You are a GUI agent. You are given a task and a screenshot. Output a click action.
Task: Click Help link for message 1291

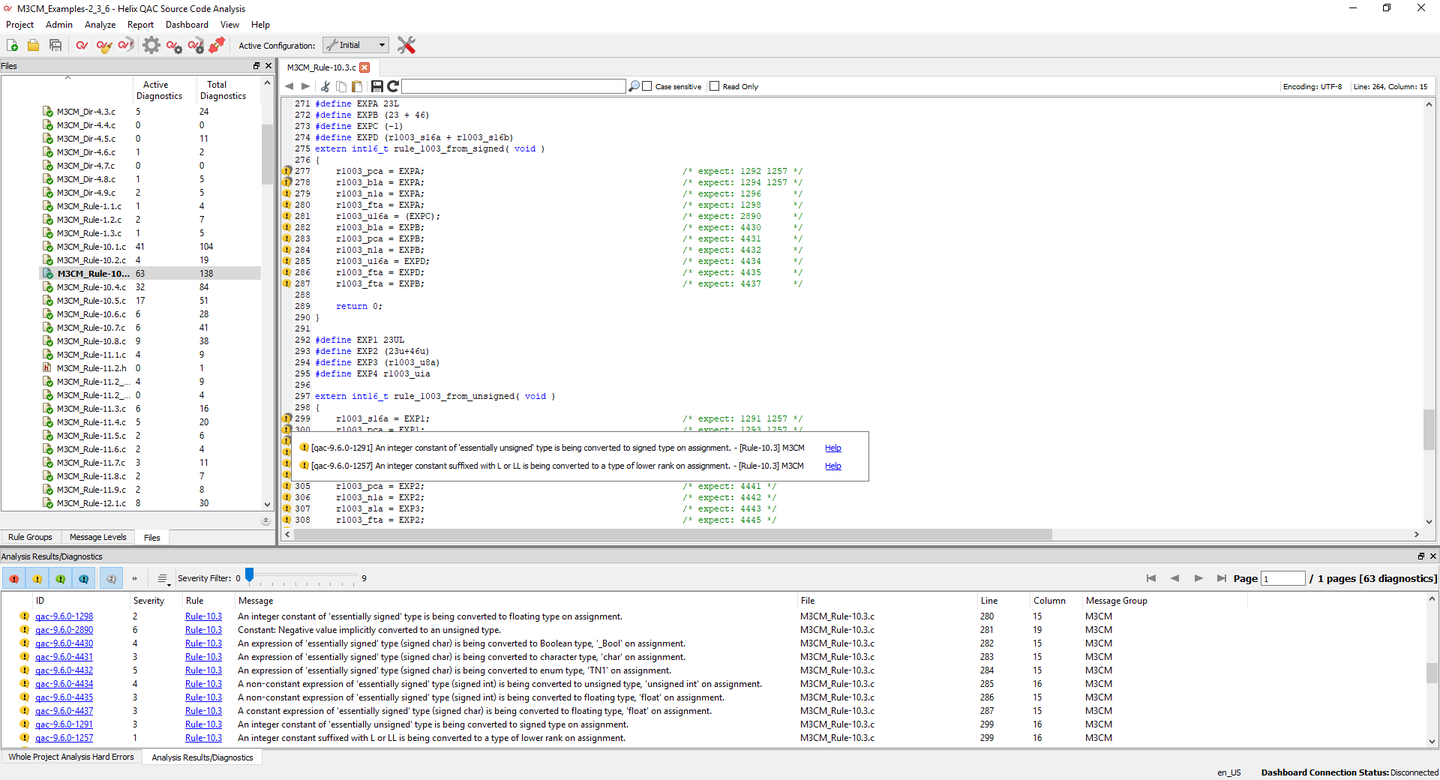(832, 448)
